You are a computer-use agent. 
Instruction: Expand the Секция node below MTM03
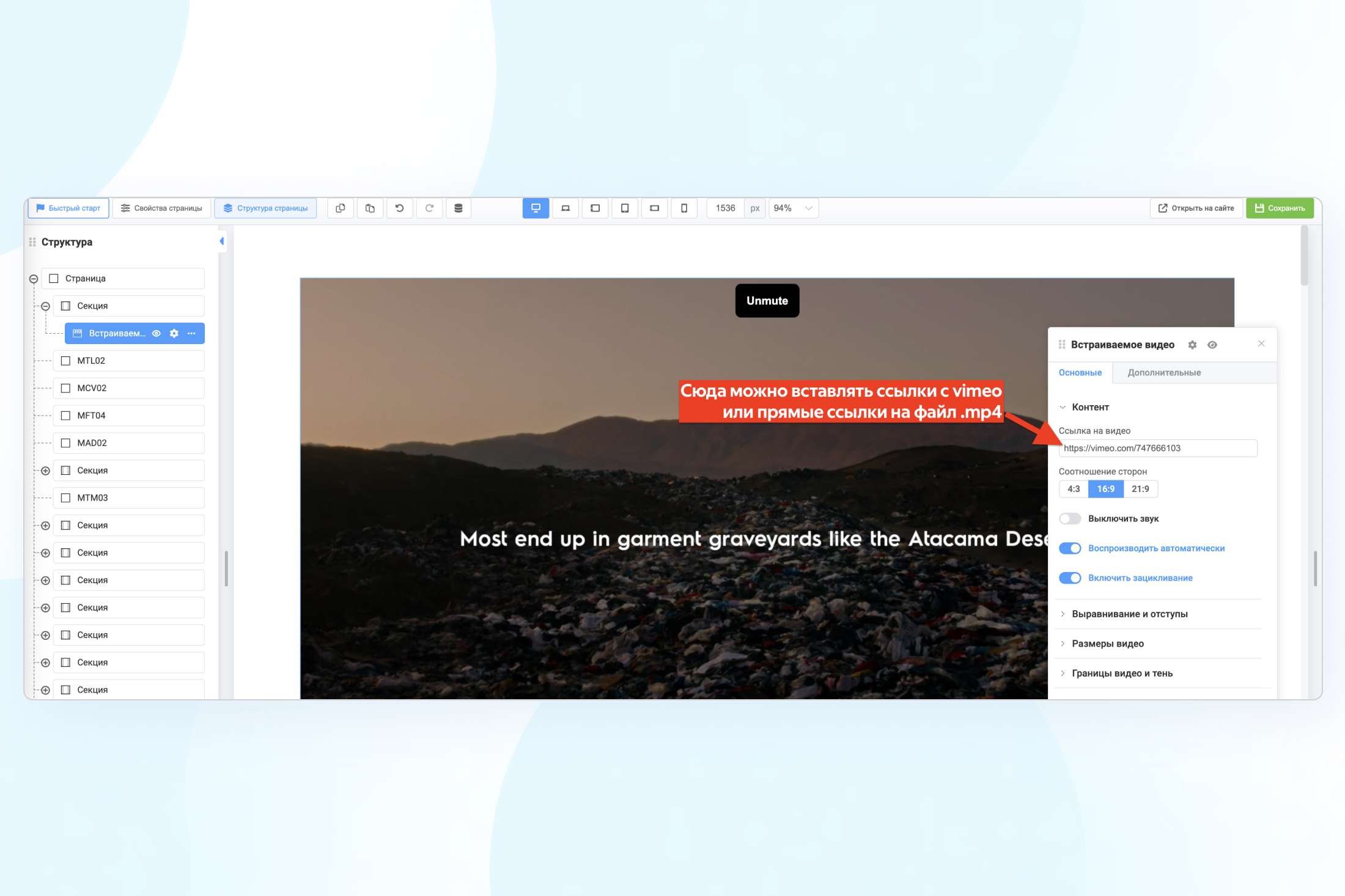click(x=45, y=526)
